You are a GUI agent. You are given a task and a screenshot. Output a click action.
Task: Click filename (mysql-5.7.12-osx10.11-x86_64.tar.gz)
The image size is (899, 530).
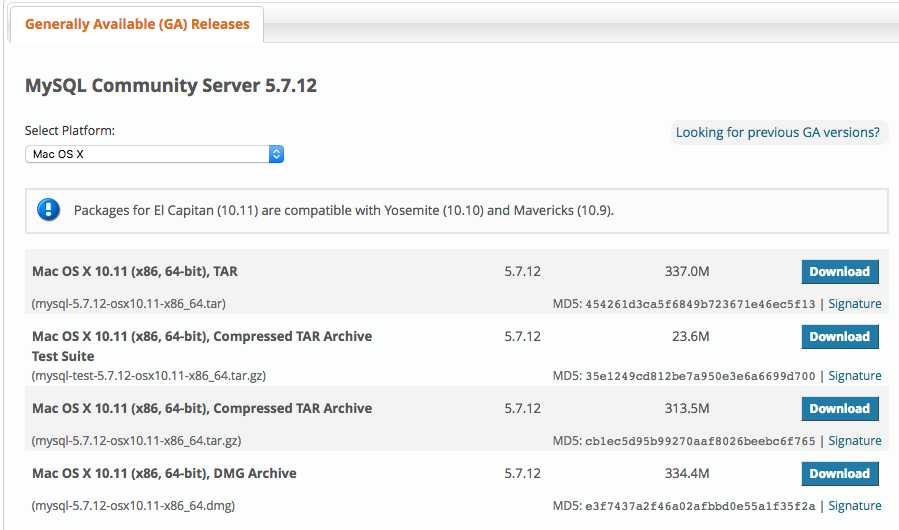[x=136, y=441]
